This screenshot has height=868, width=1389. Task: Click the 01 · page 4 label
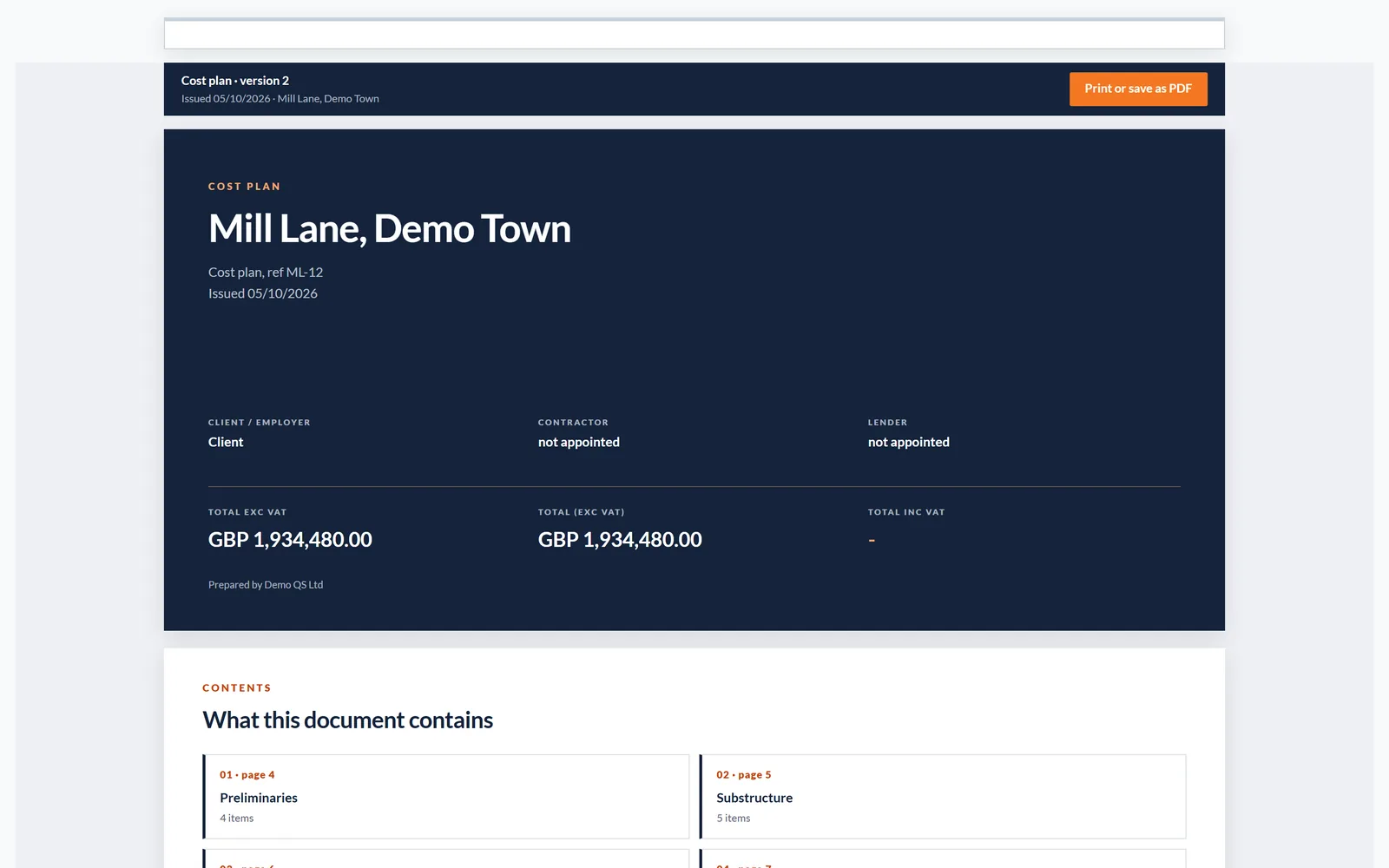(247, 775)
